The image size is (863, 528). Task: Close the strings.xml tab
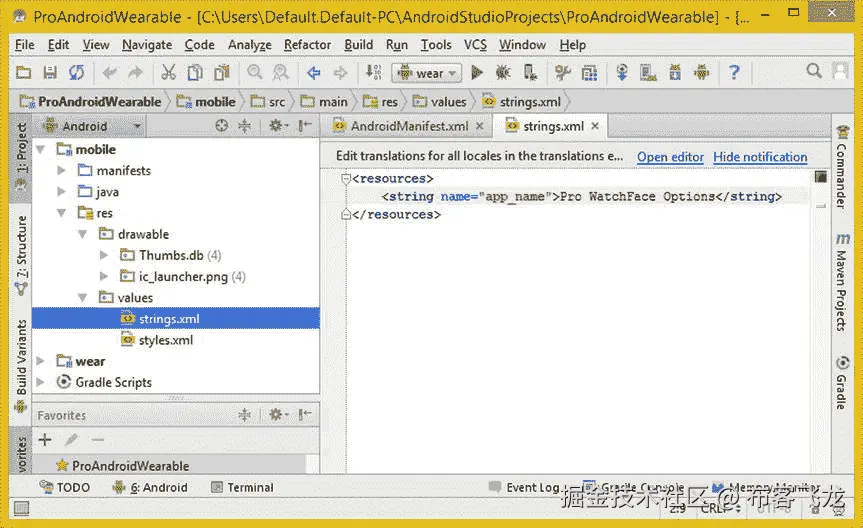click(x=595, y=126)
